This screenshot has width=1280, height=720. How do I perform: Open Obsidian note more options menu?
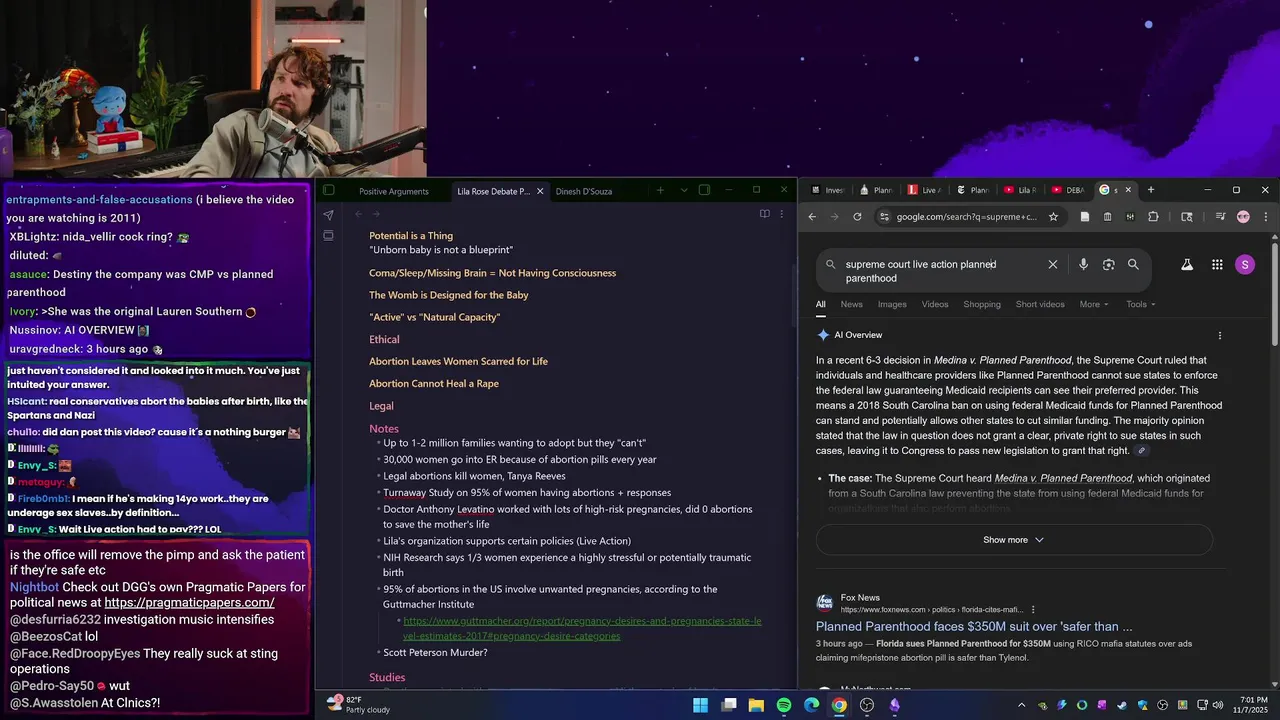click(782, 214)
